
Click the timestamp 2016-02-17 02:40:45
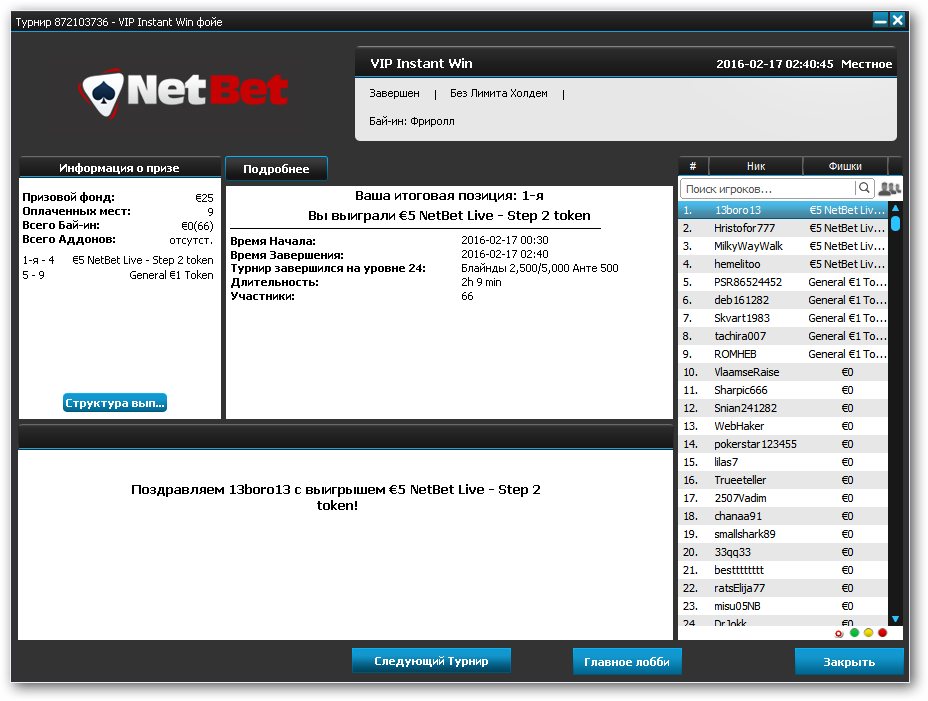[x=775, y=64]
